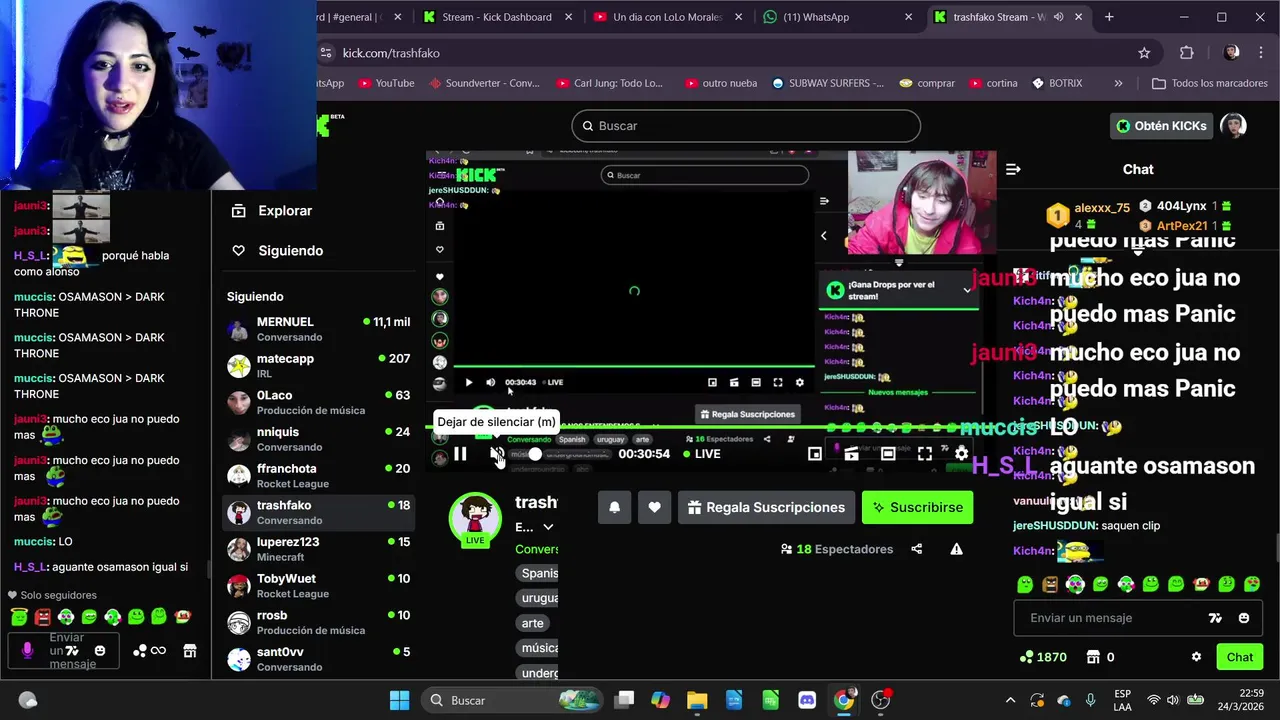Pause the live stream playback

pyautogui.click(x=460, y=454)
